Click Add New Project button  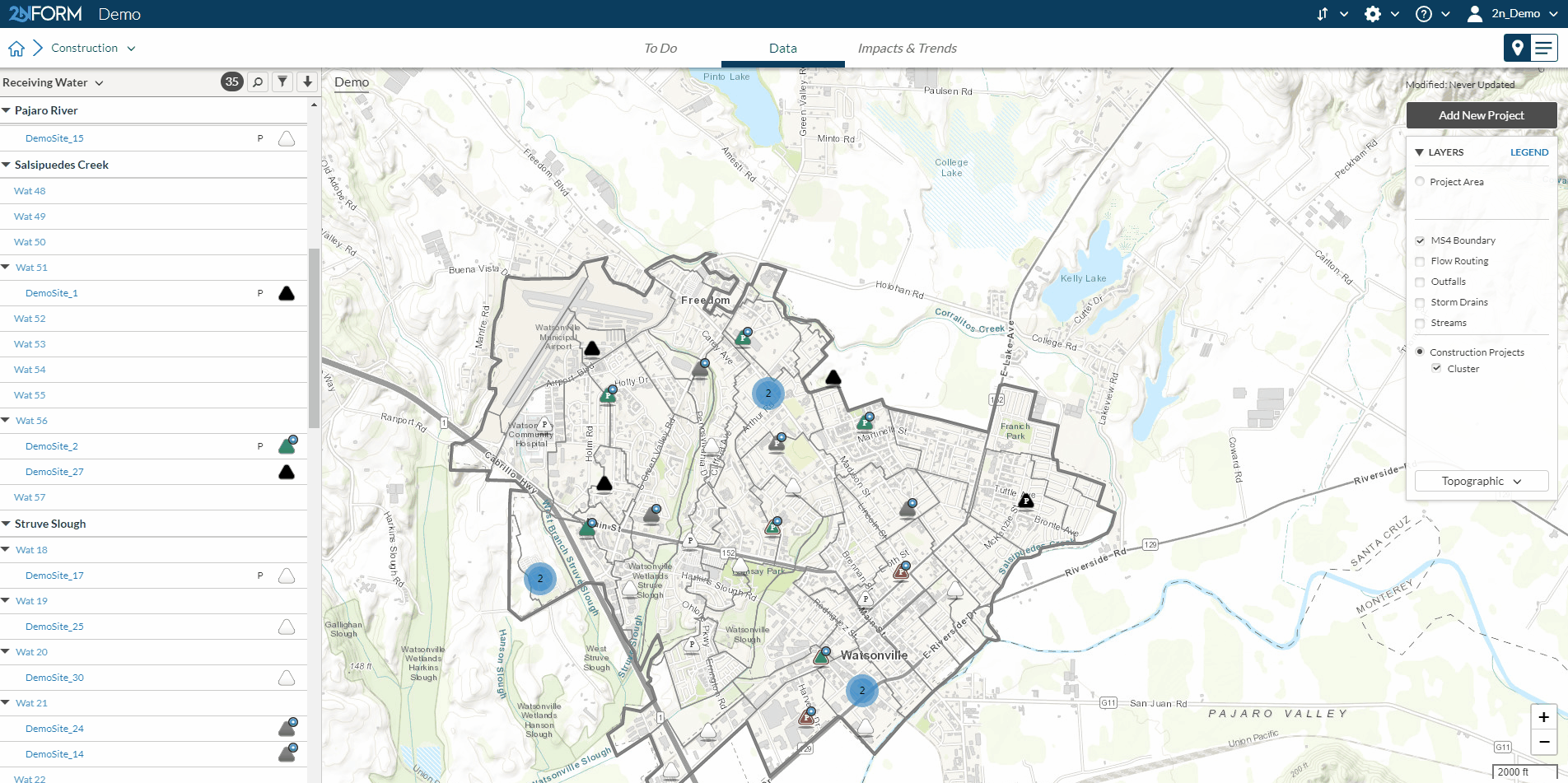click(x=1482, y=115)
